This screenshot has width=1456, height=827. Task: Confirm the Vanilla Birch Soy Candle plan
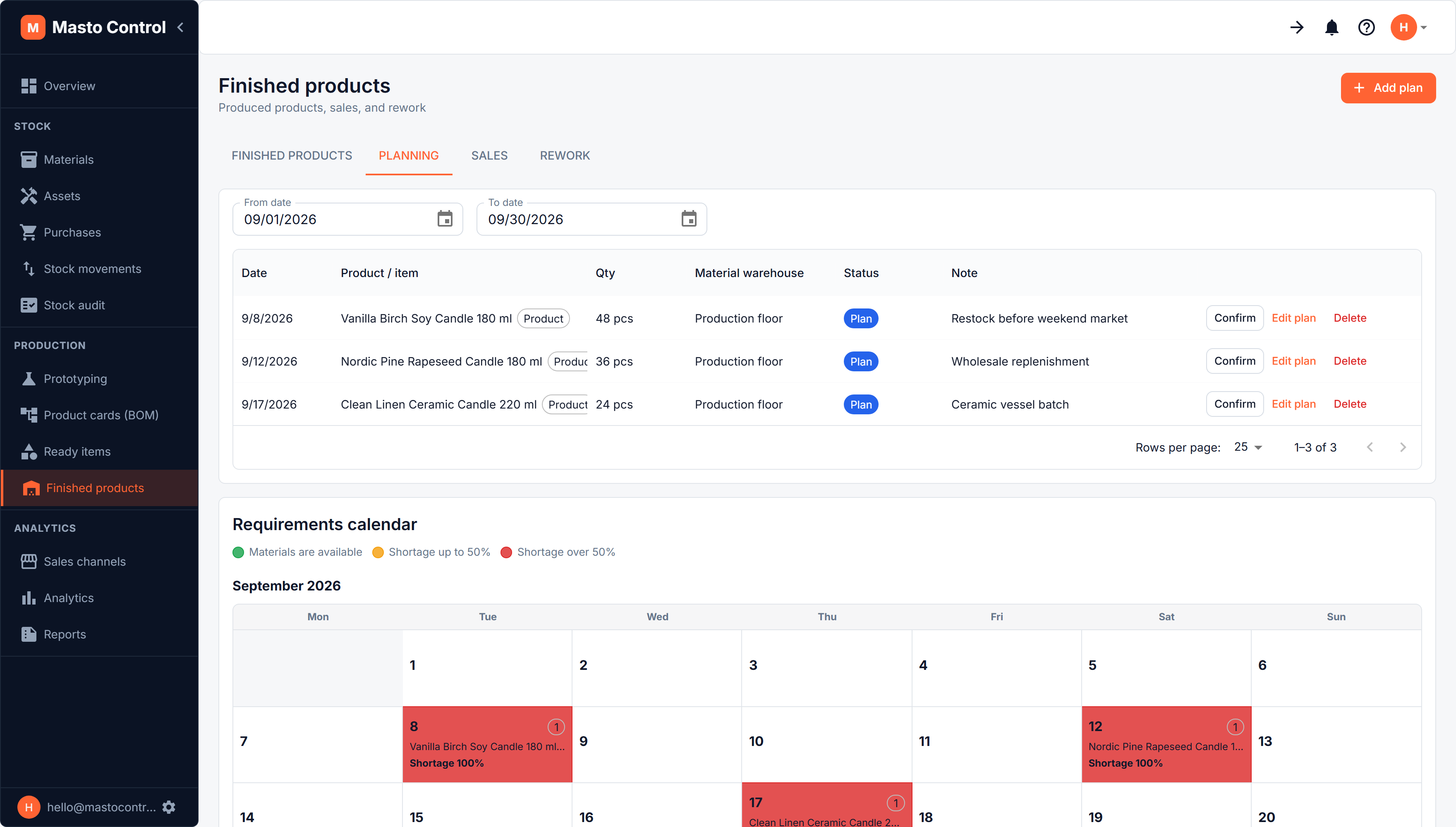[1234, 318]
